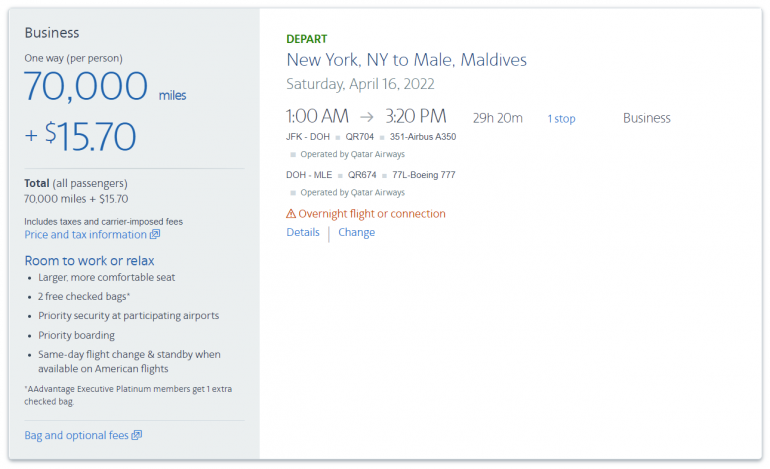Click the orange overnight warning triangle icon
Viewport: 770px width, 469px height.
click(291, 214)
